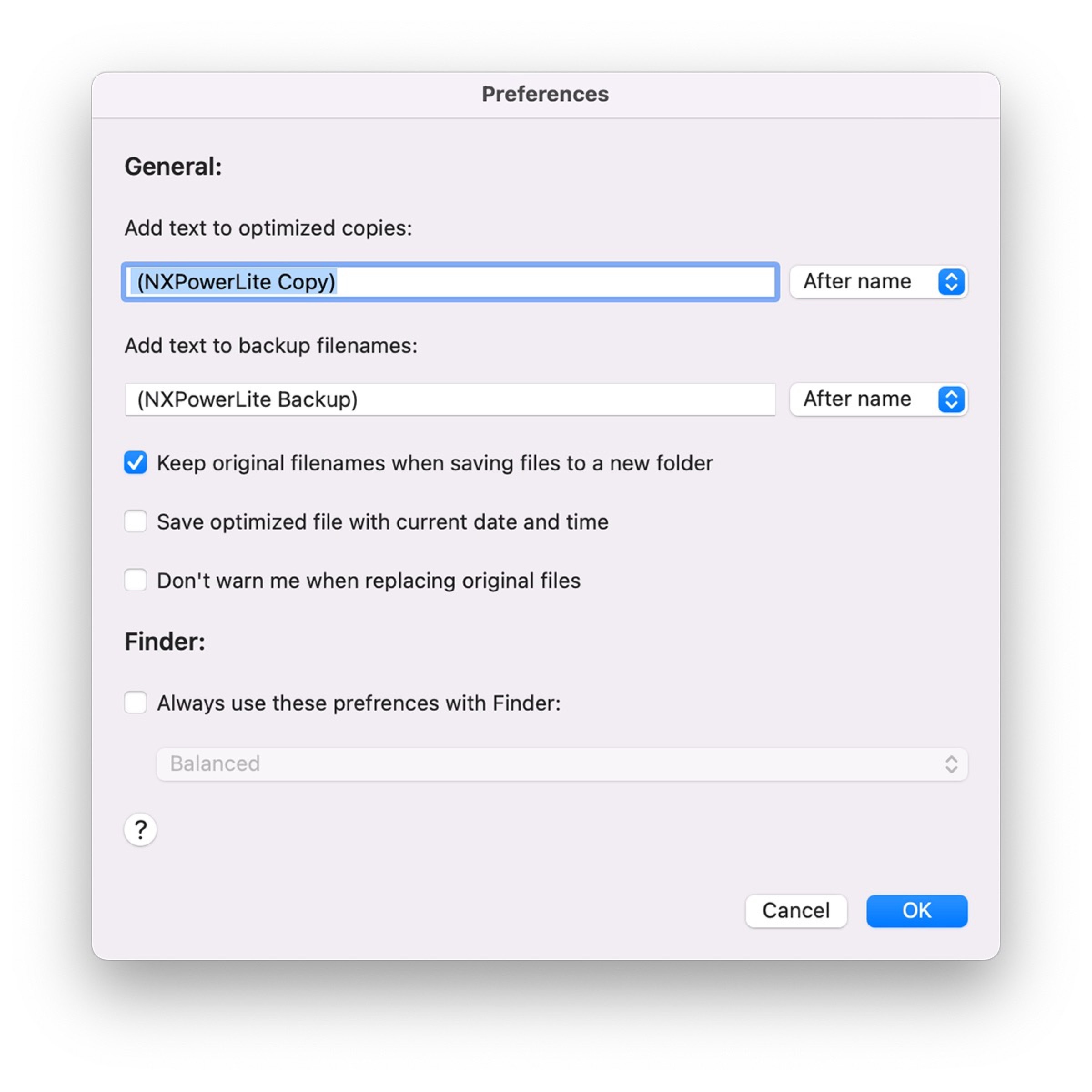Click blue arrows beside optimized copies text field
Screen dimensions: 1092x1092
coord(950,282)
